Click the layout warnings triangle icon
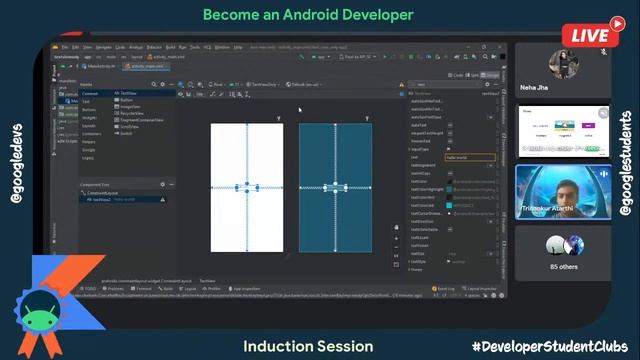This screenshot has height=360, width=640. point(402,84)
